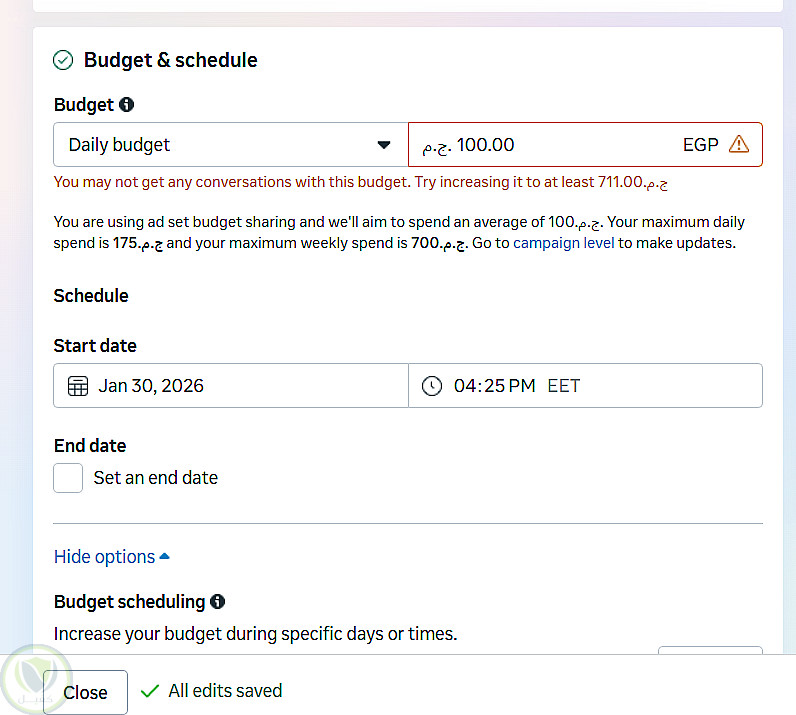Click the Jan 30, 2026 start date field

click(x=240, y=386)
